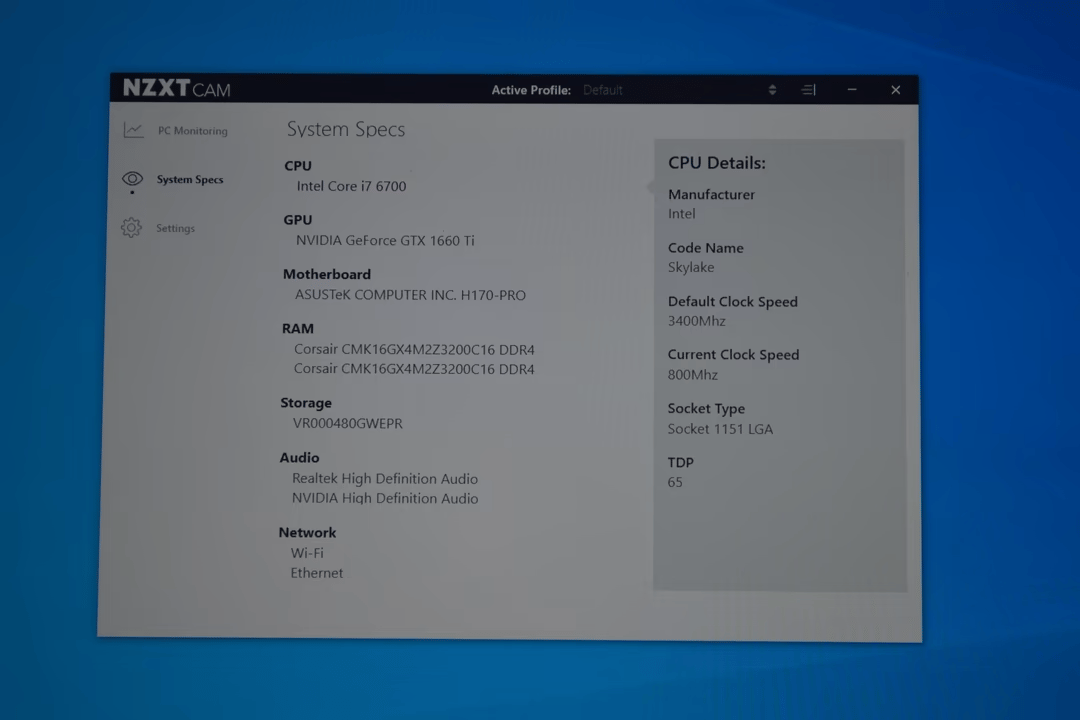The image size is (1080, 720).
Task: Click the Active Profile label
Action: [x=531, y=90]
